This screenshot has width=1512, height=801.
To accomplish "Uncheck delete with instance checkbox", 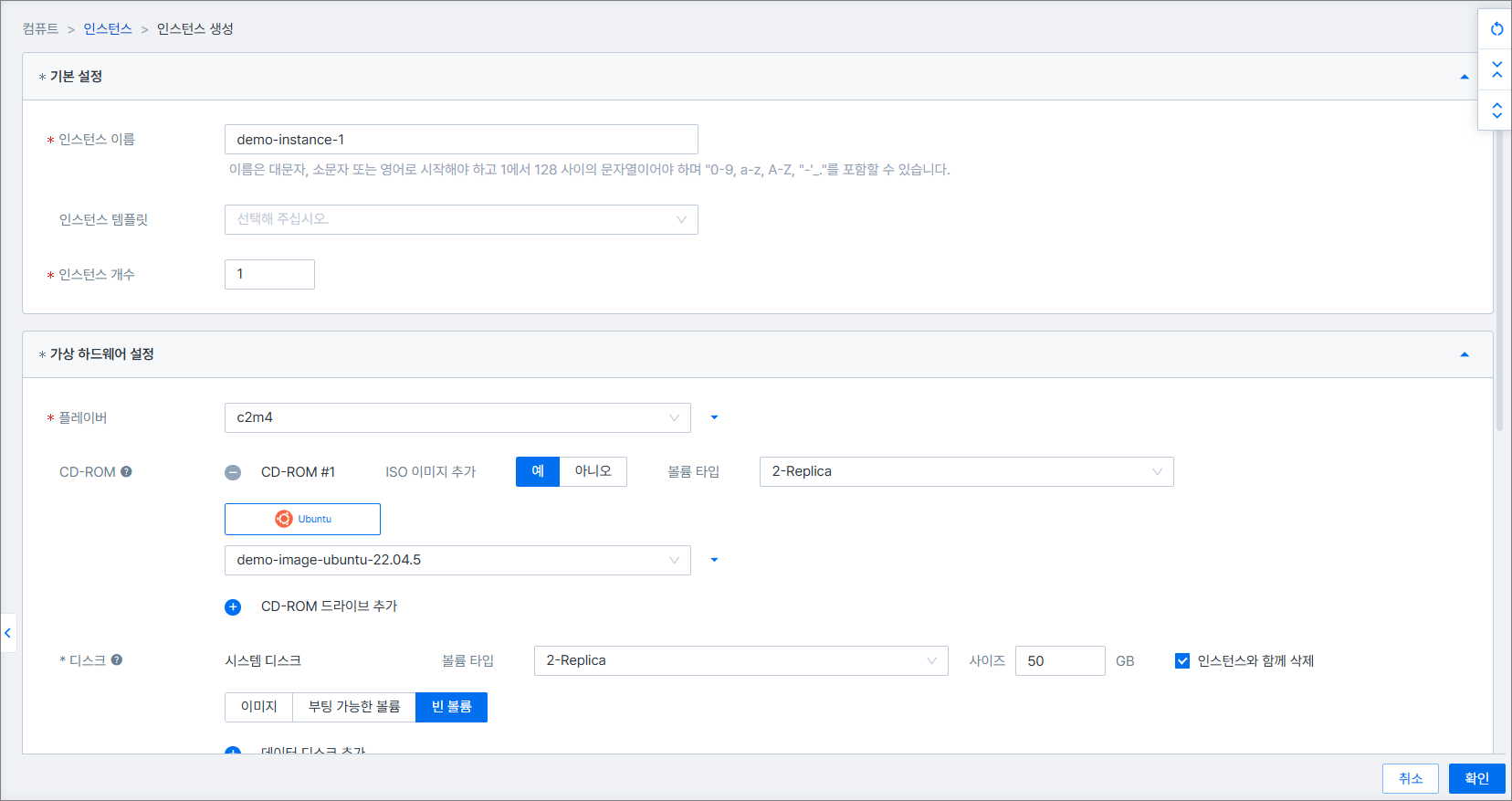I will [x=1182, y=661].
